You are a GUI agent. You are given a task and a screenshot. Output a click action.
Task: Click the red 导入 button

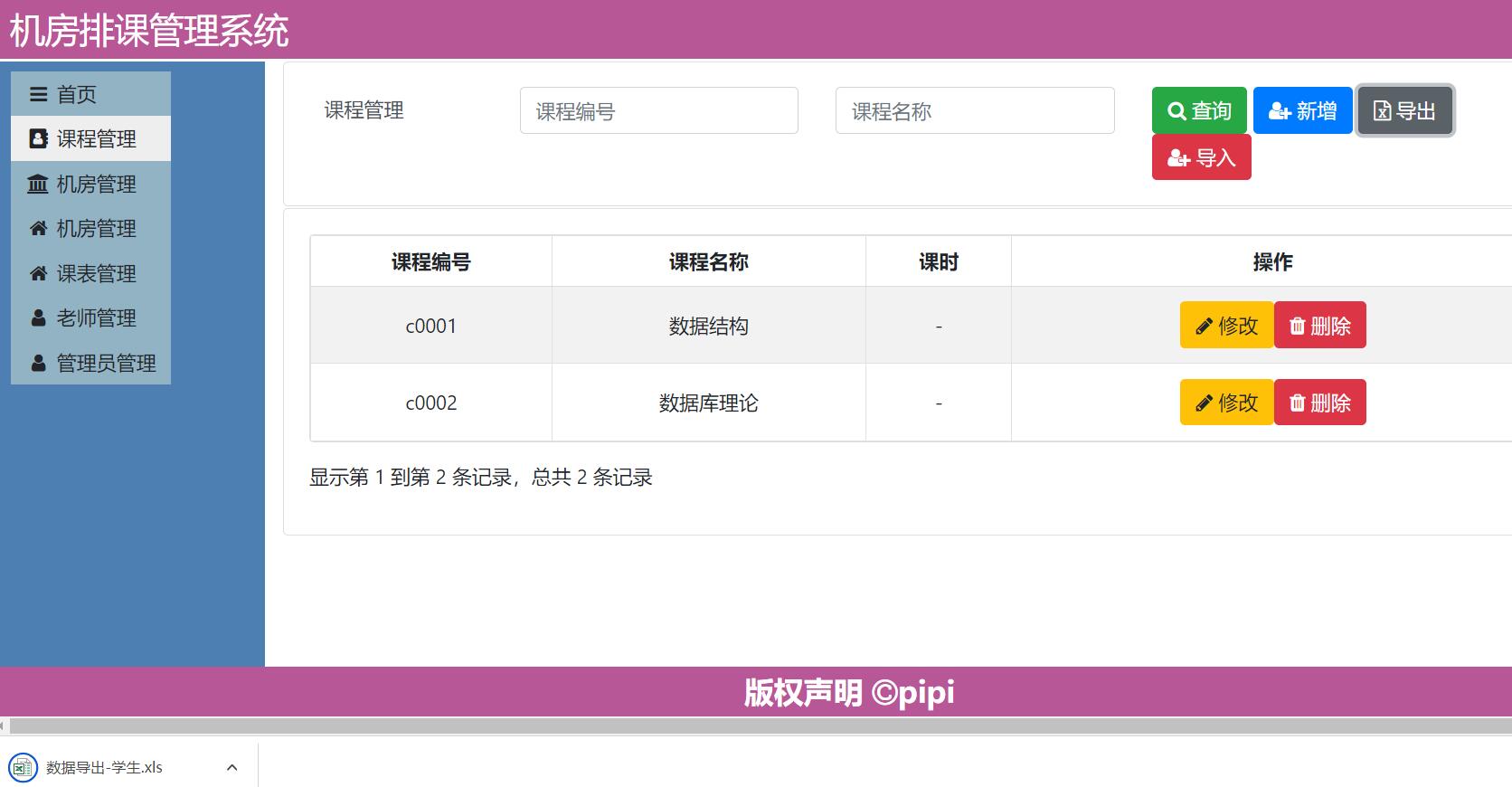click(x=1201, y=157)
